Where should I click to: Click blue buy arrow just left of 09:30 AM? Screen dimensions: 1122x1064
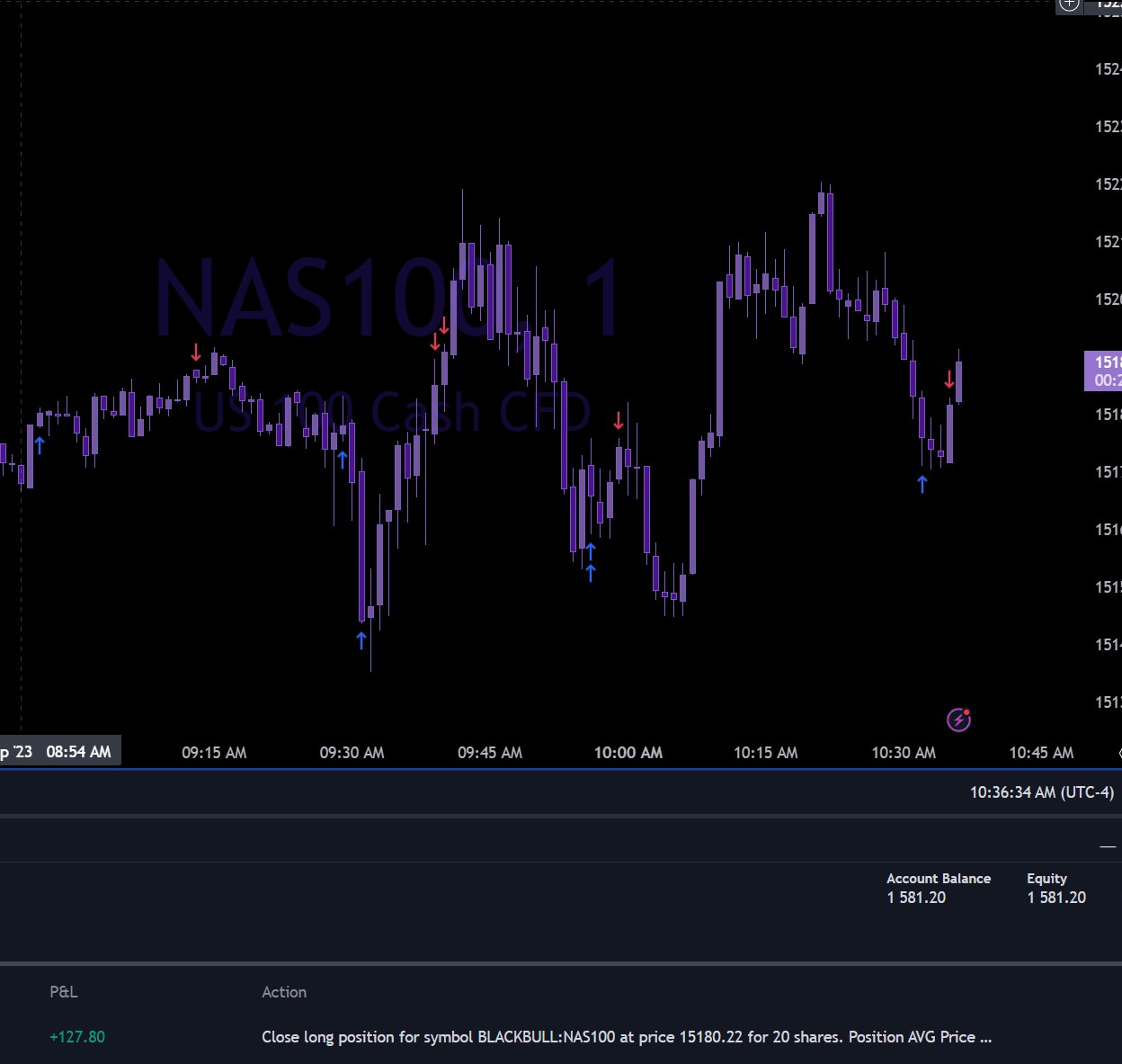coord(342,460)
